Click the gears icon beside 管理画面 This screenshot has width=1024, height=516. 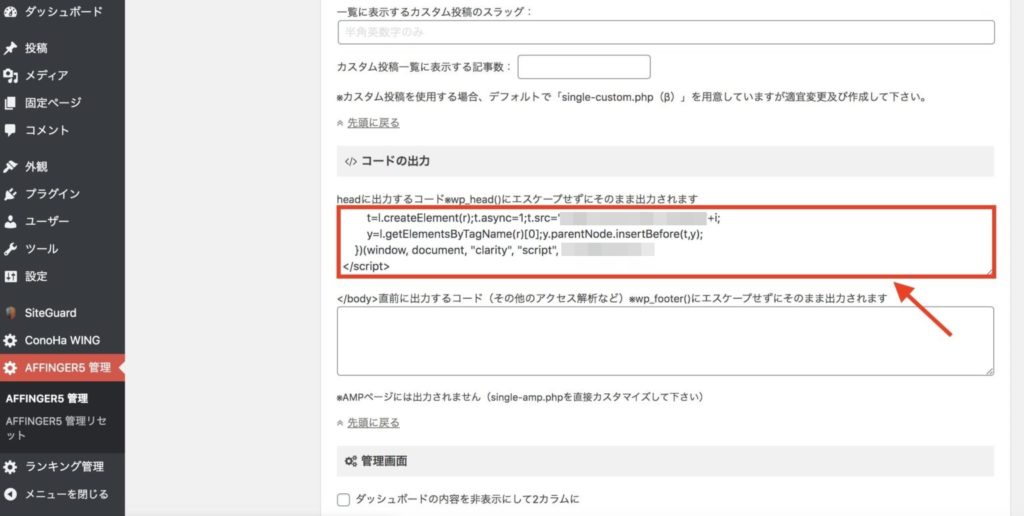(x=351, y=461)
